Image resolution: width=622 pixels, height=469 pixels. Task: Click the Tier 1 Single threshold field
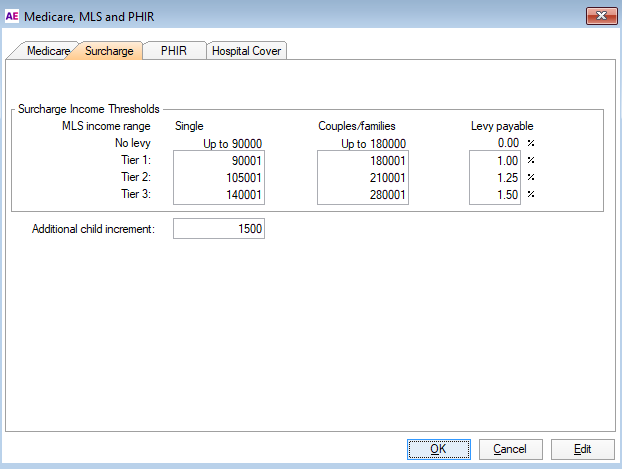[x=218, y=160]
